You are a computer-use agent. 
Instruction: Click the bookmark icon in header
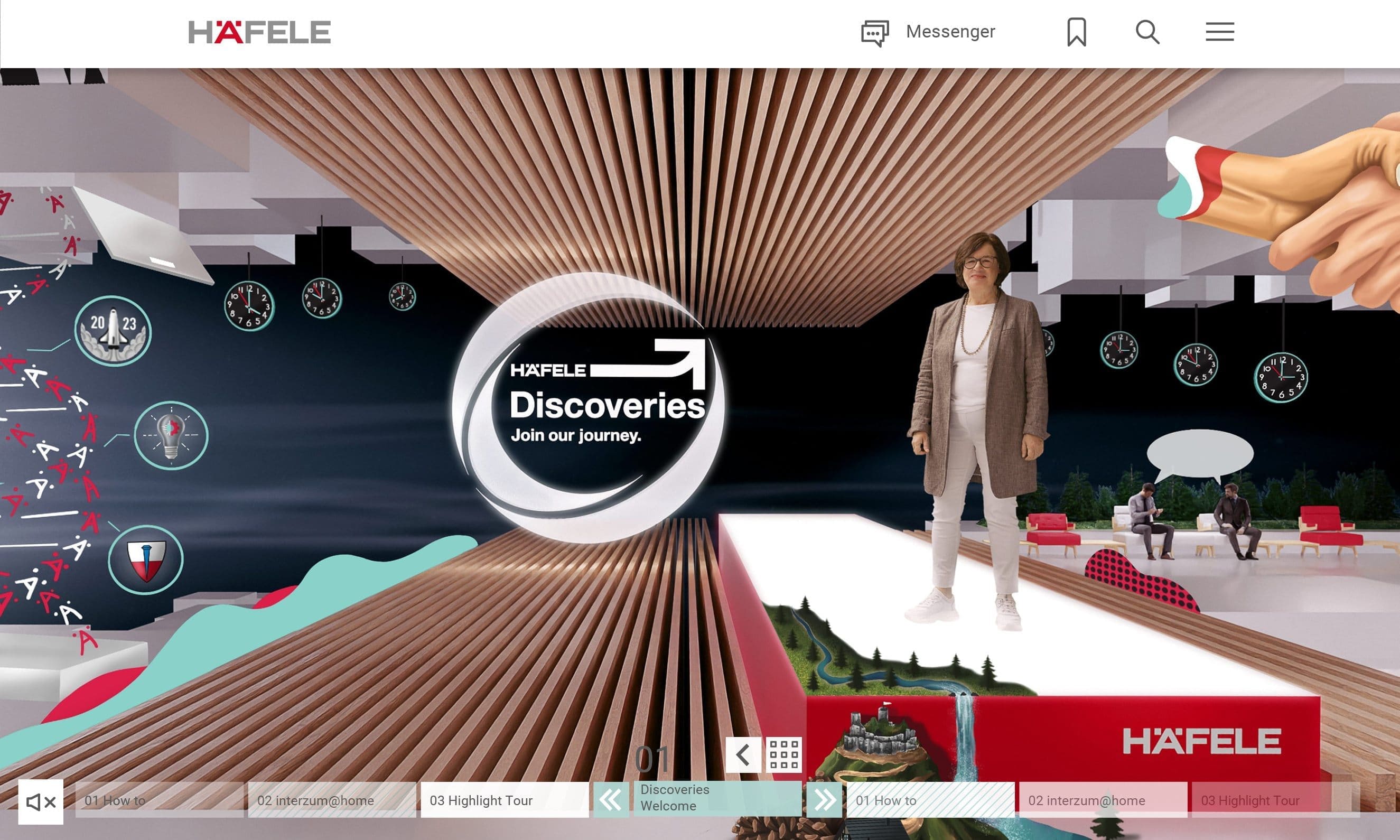coord(1076,32)
